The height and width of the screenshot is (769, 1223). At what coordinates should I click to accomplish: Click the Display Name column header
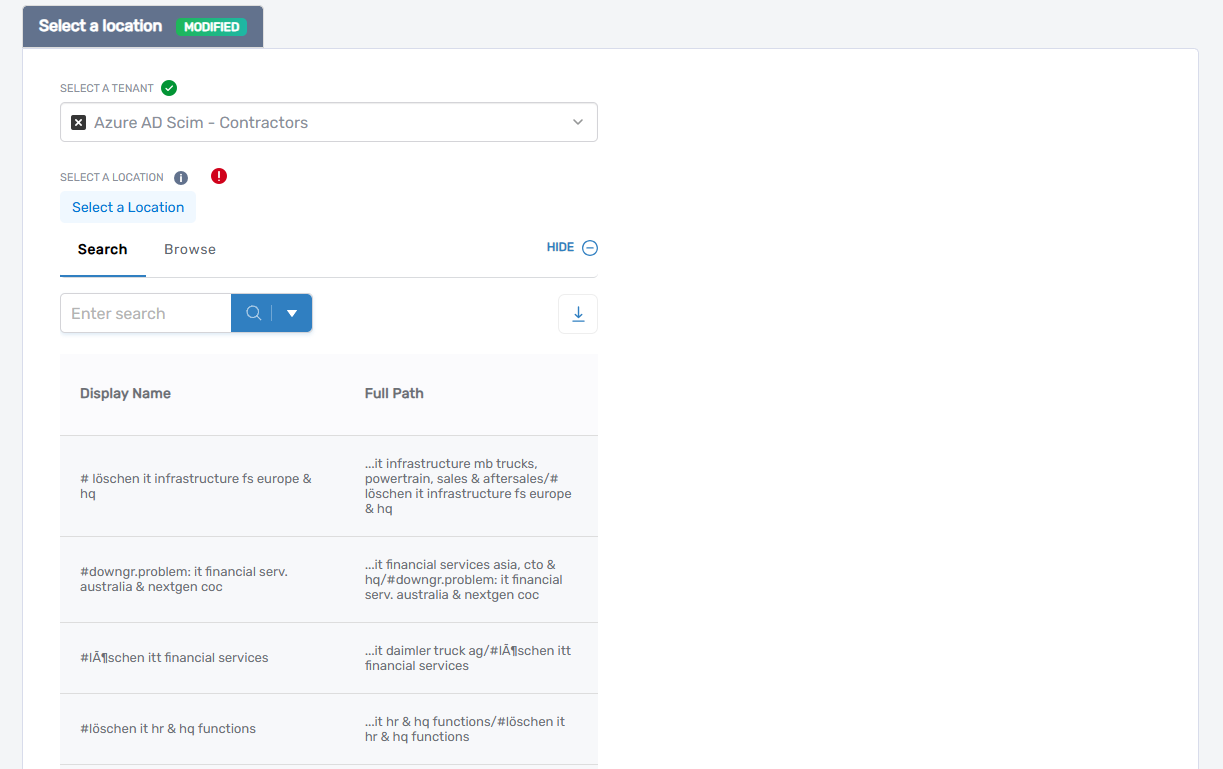(125, 394)
